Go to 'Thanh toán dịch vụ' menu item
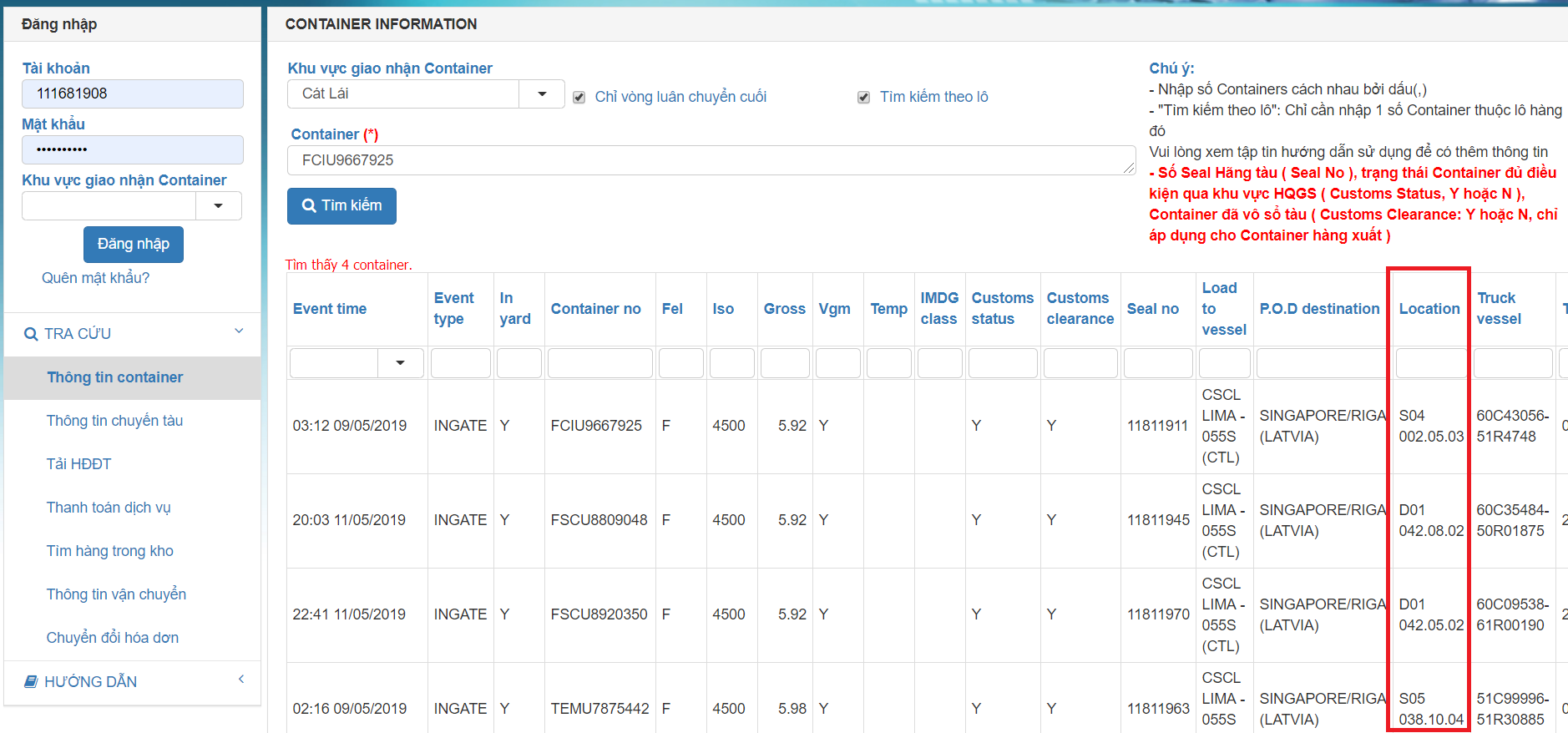 click(109, 508)
